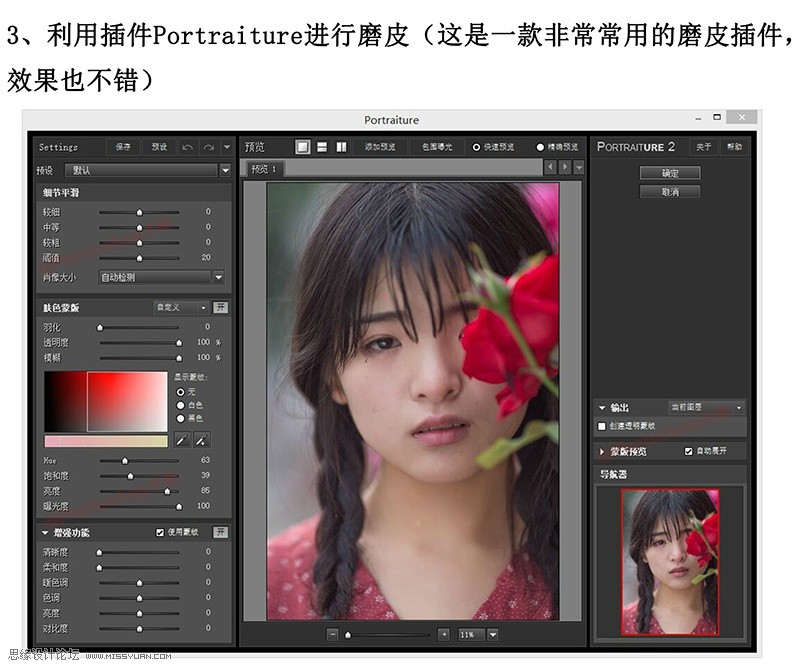Click preview zoom slider handle
Image resolution: width=800 pixels, height=671 pixels.
click(x=348, y=635)
